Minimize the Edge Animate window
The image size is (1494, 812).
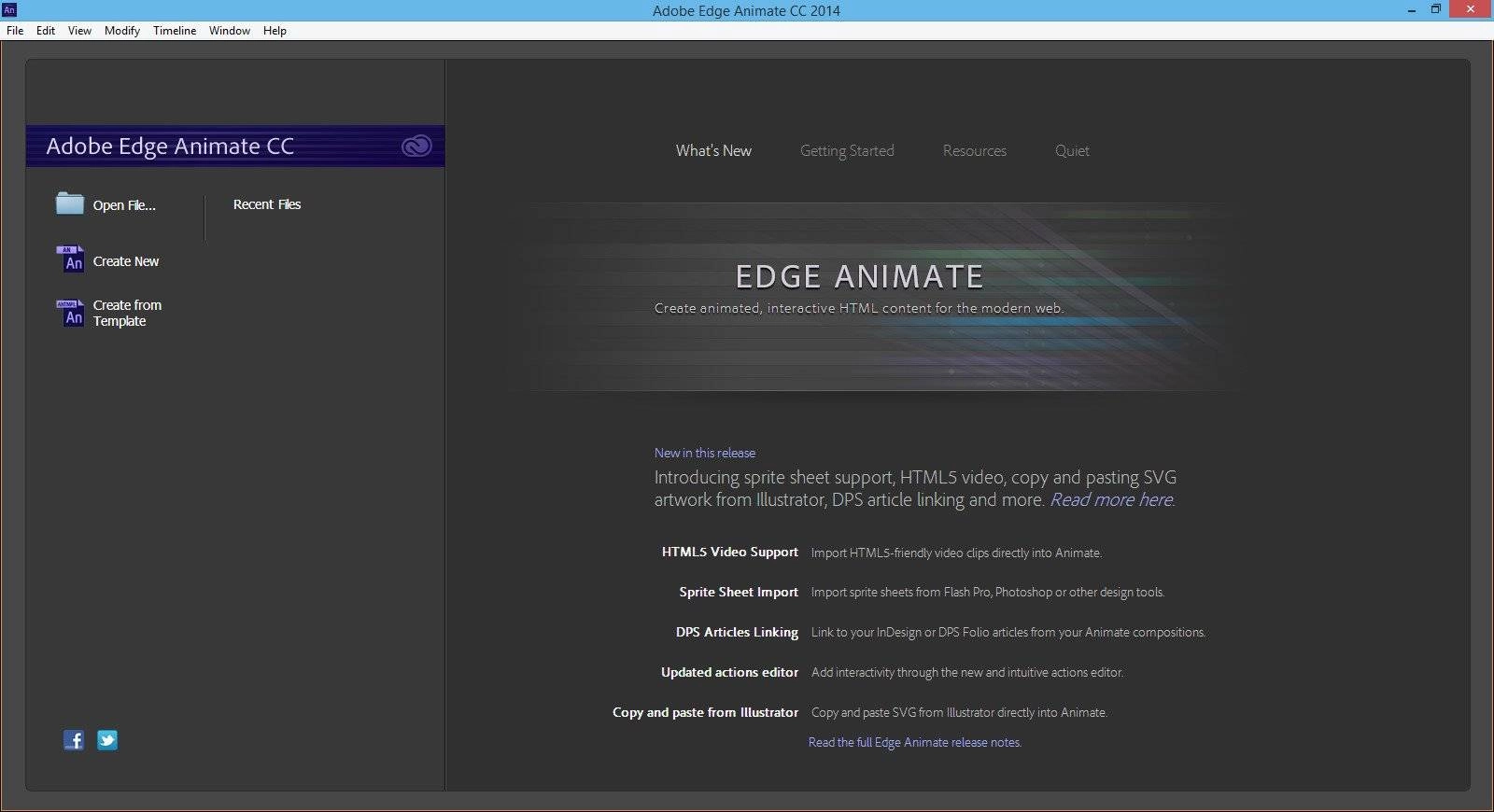point(1412,9)
